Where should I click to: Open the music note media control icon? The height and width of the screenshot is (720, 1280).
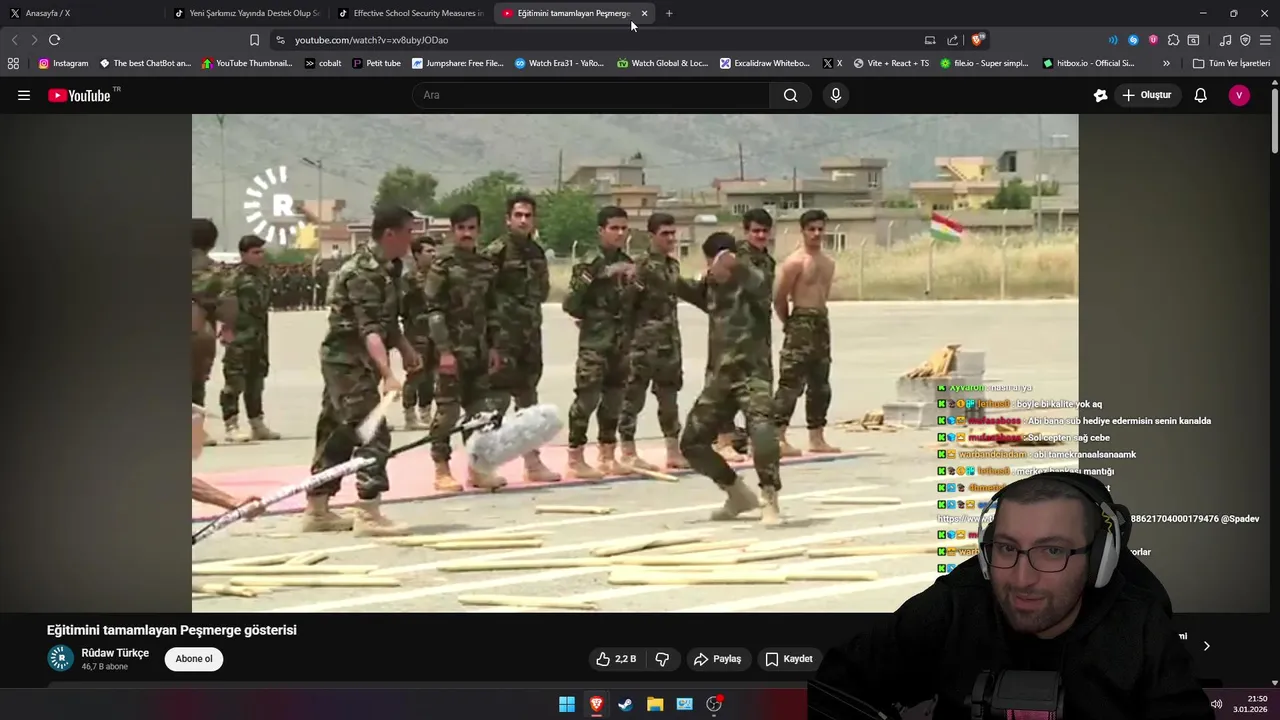(x=1225, y=40)
